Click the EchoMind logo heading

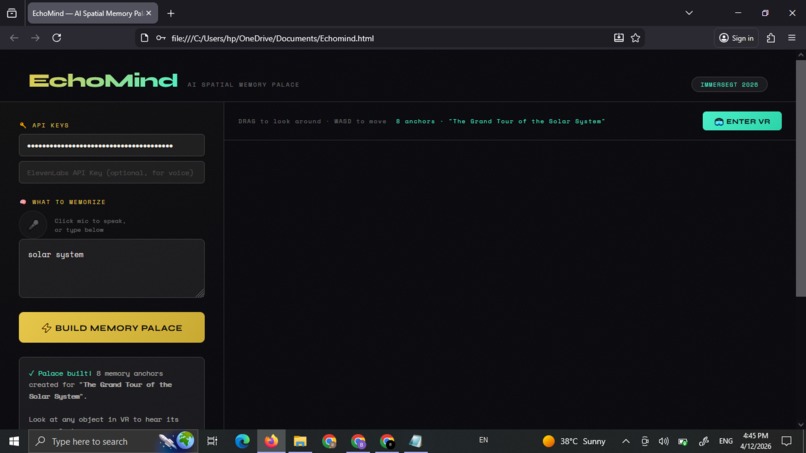(x=103, y=81)
